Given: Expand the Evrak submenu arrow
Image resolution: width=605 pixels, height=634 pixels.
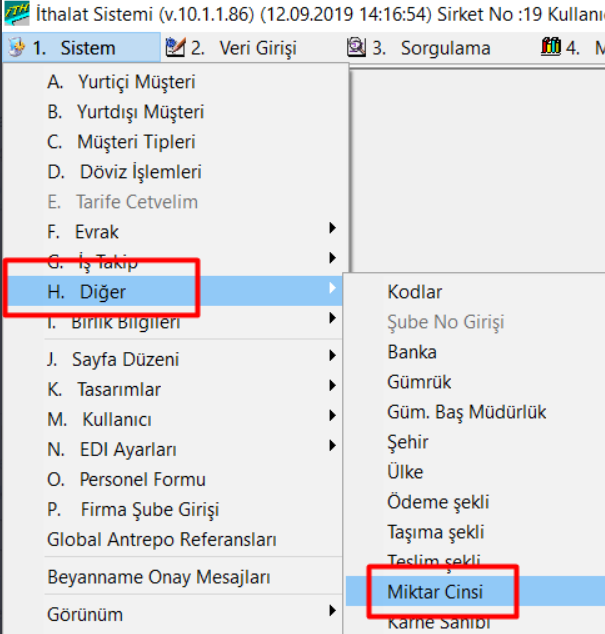Looking at the screenshot, I should click(x=332, y=228).
